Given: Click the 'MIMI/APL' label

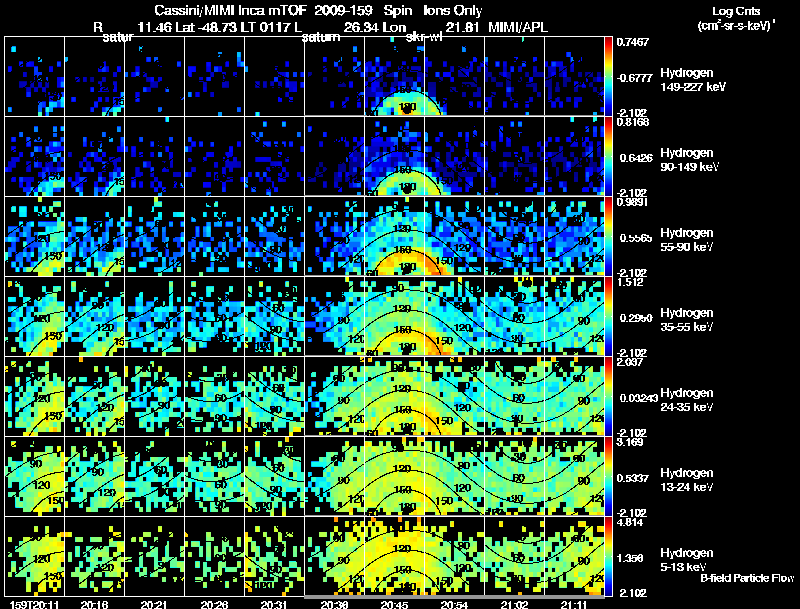Looking at the screenshot, I should tap(518, 27).
